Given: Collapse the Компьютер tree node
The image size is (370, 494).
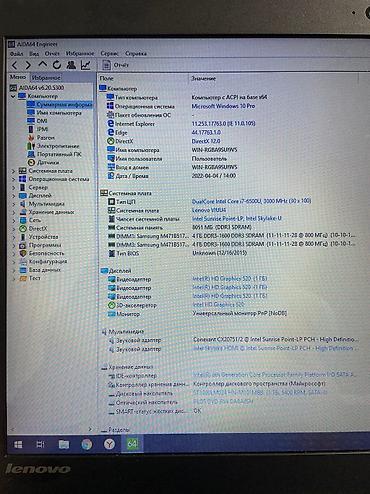Looking at the screenshot, I should (13, 96).
